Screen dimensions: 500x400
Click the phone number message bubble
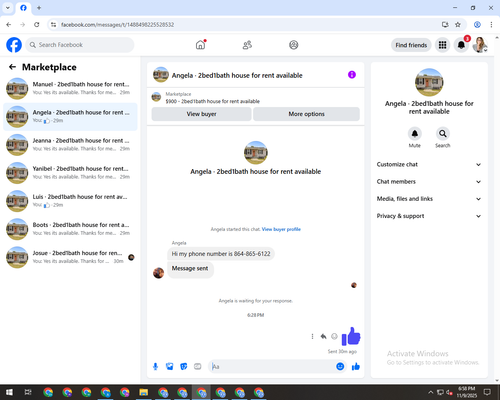221,254
